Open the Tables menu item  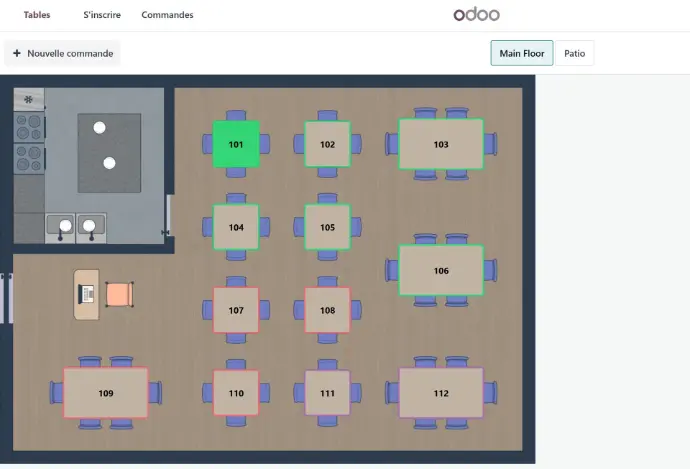click(37, 15)
